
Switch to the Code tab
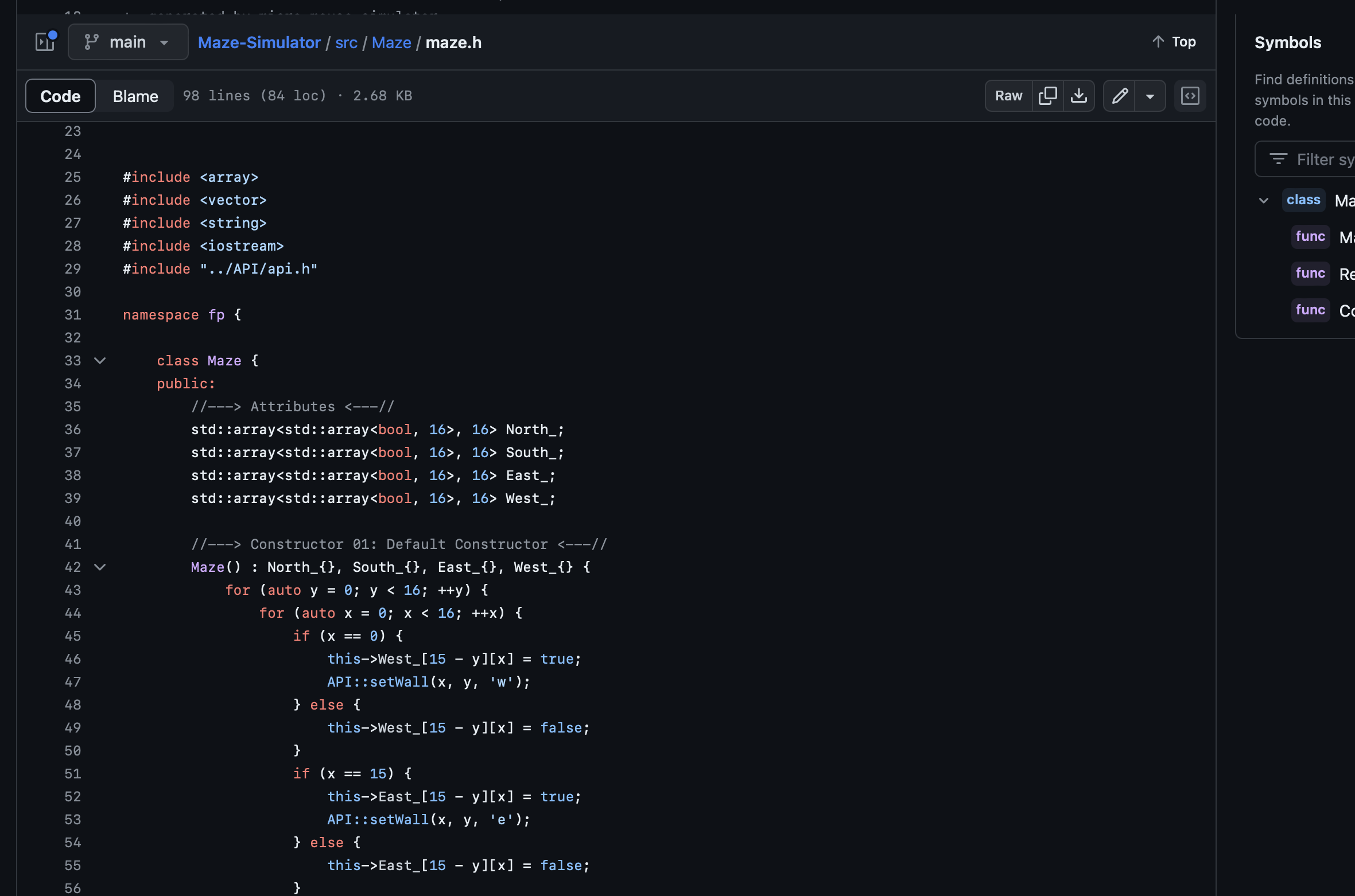[x=60, y=96]
